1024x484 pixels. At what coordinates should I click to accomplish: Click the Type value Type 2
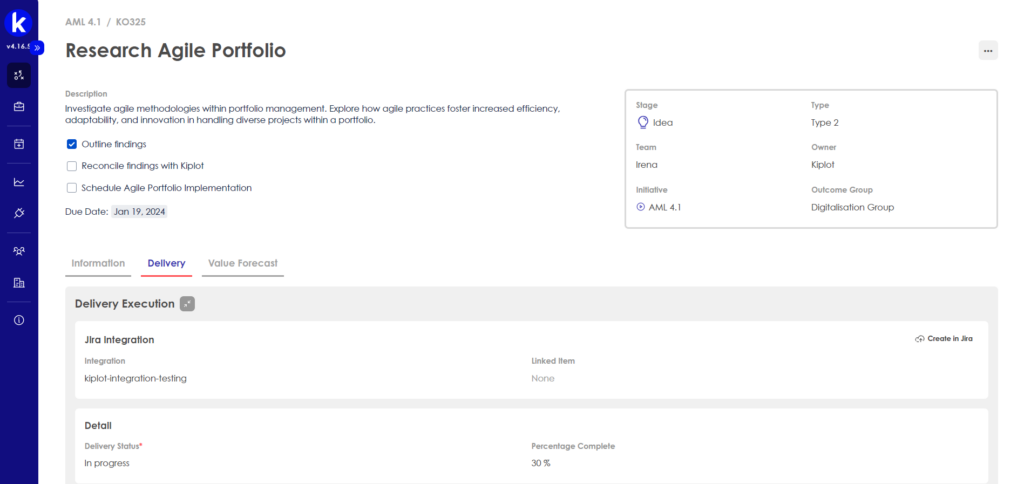pos(825,122)
